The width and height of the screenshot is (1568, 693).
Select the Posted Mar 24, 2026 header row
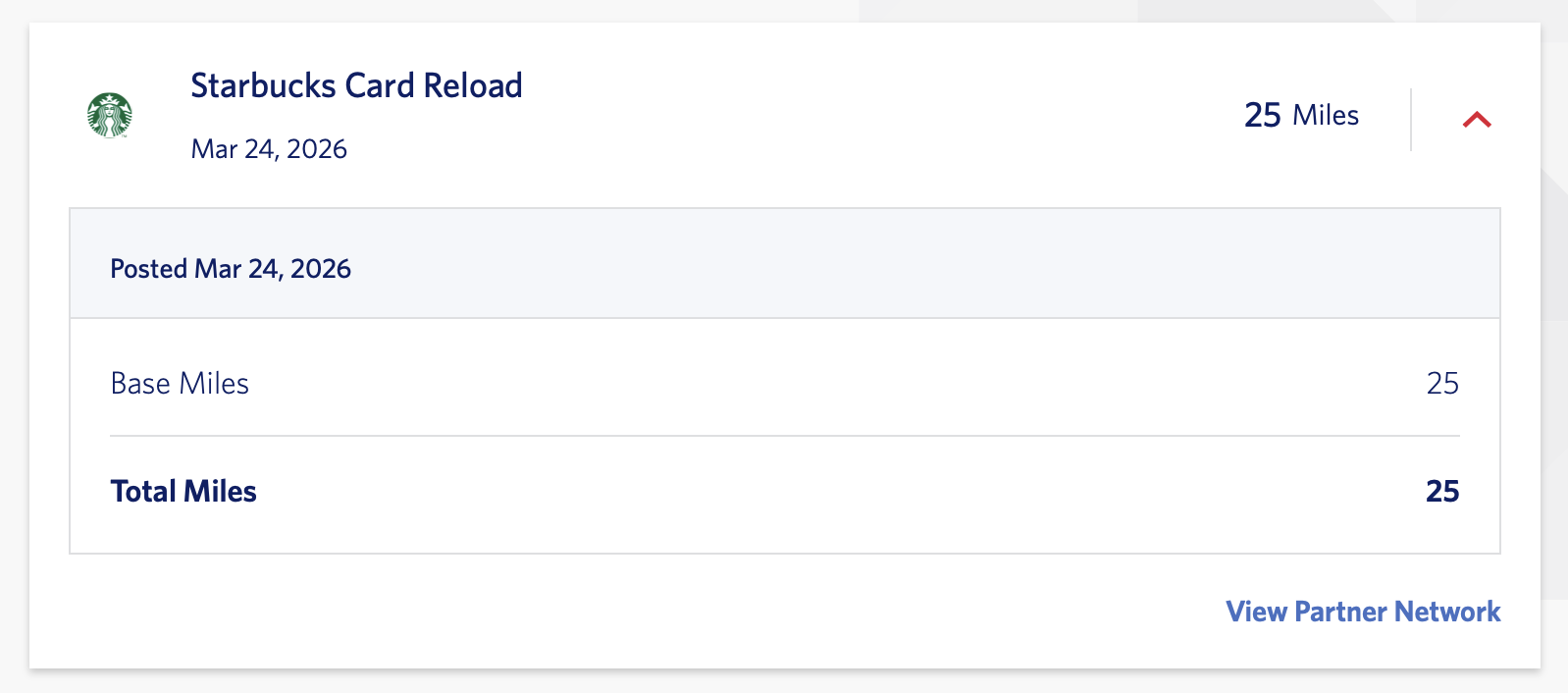point(231,267)
